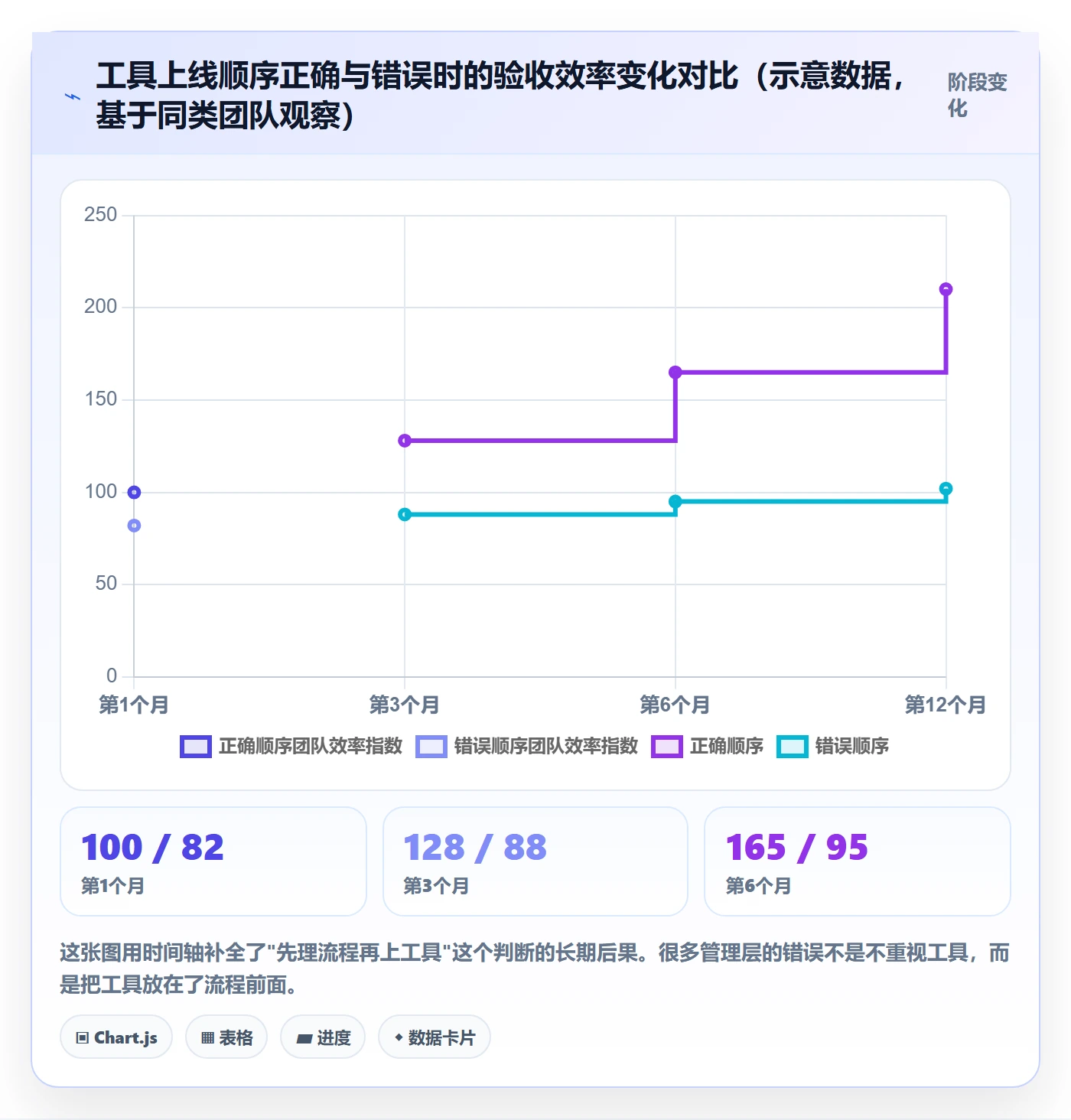Screen dimensions: 1071x1120
Task: Click the teal legend swatch for 错误顺序
Action: (x=792, y=746)
